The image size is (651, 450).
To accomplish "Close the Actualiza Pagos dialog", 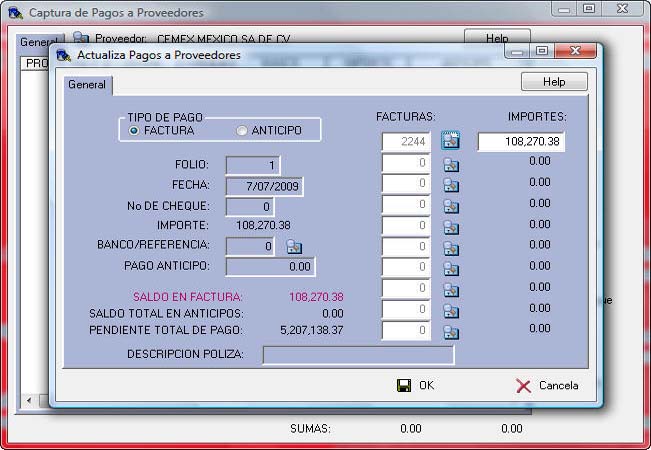I will click(575, 51).
